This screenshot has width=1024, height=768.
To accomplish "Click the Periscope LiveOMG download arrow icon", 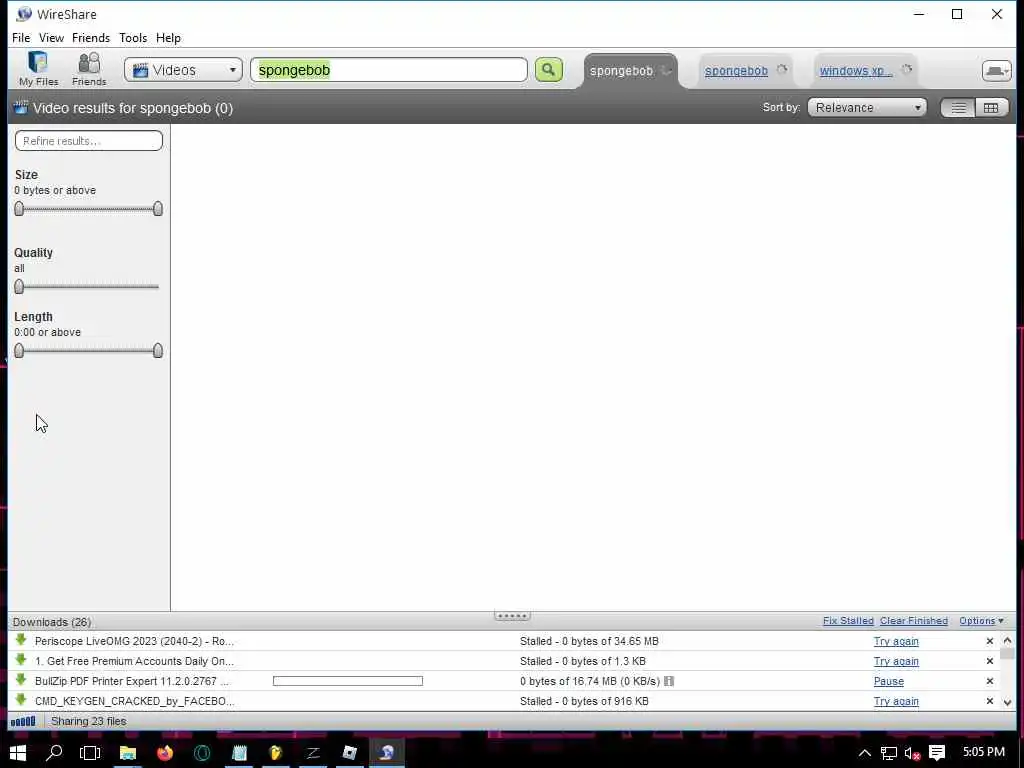I will coord(21,640).
